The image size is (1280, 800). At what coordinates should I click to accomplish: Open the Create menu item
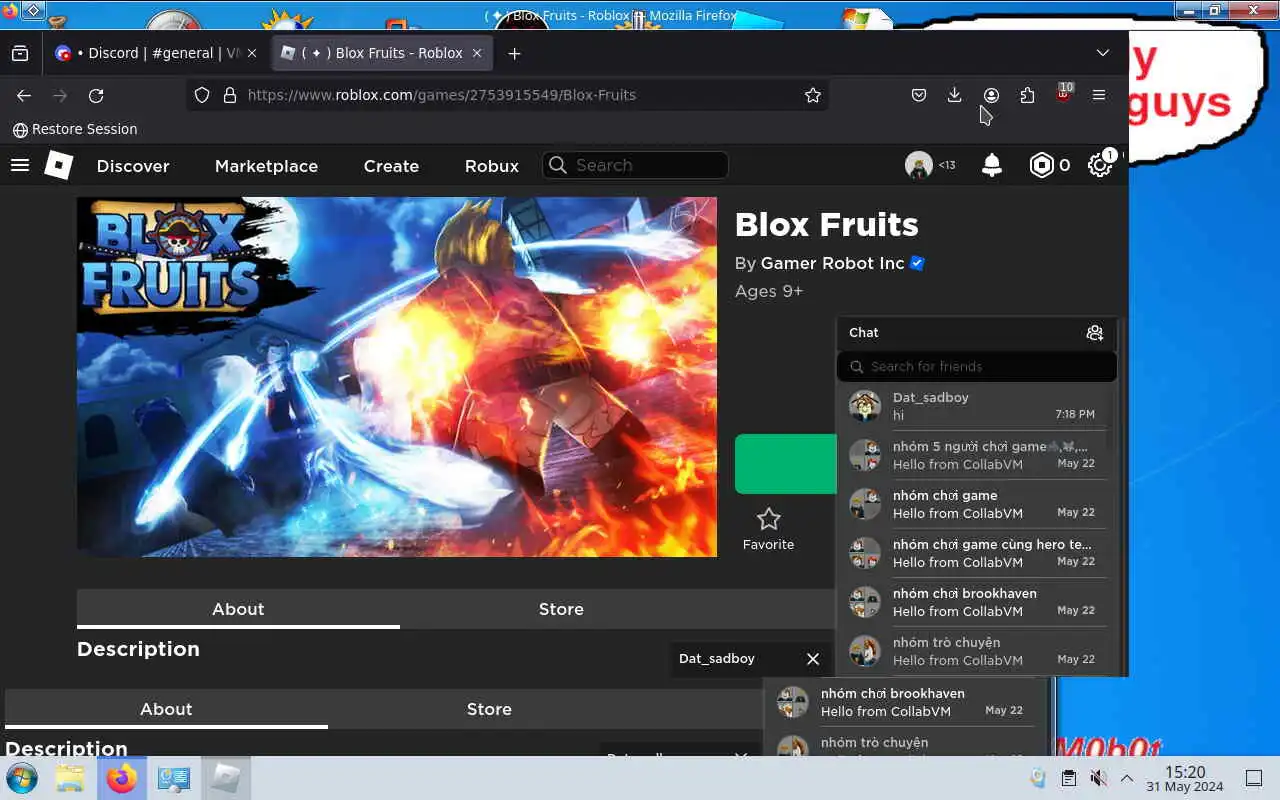pos(391,166)
